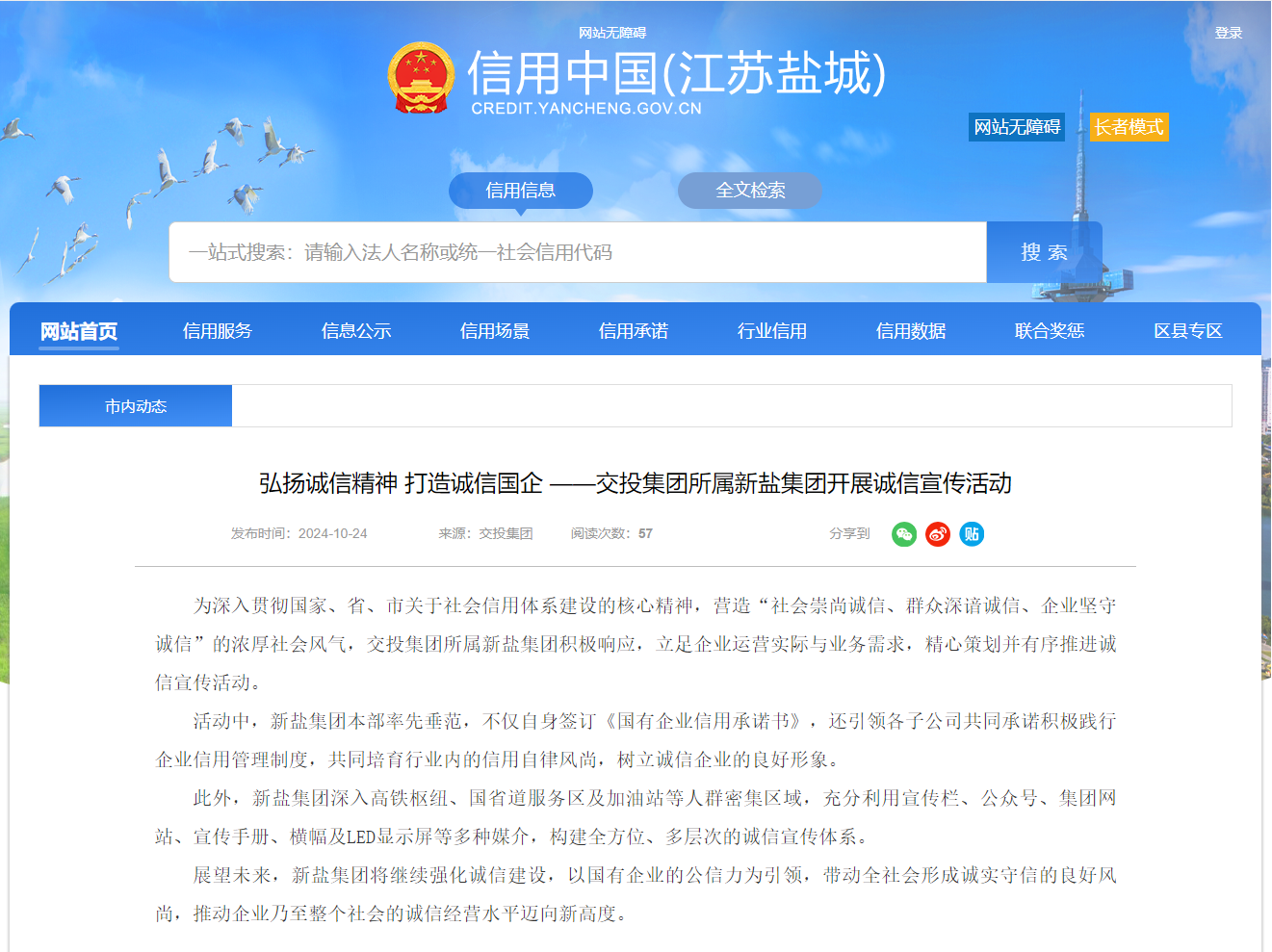Open the 信用服务 menu
This screenshot has height=952, width=1272.
point(218,331)
